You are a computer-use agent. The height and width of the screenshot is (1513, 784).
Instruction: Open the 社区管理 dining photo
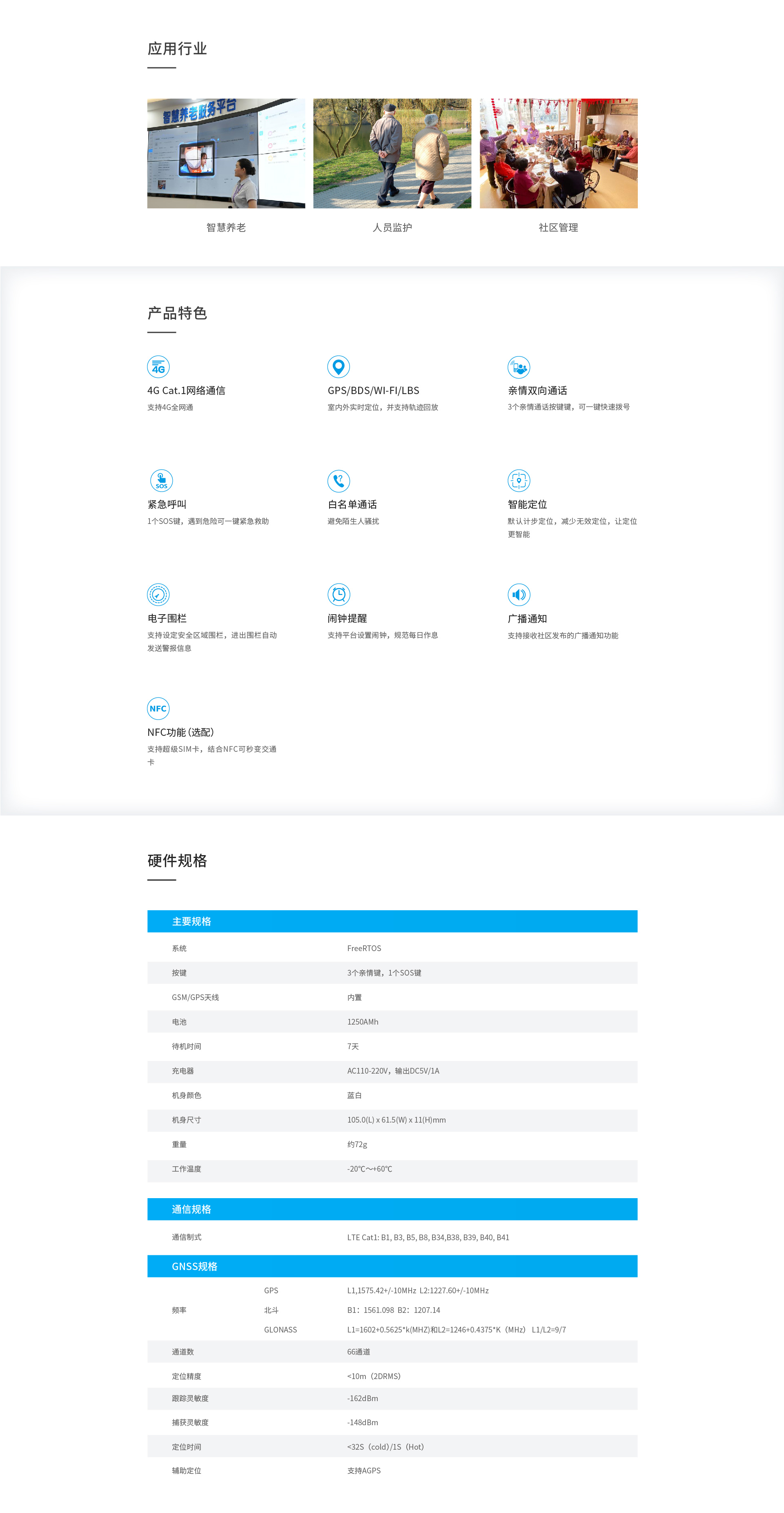click(559, 153)
